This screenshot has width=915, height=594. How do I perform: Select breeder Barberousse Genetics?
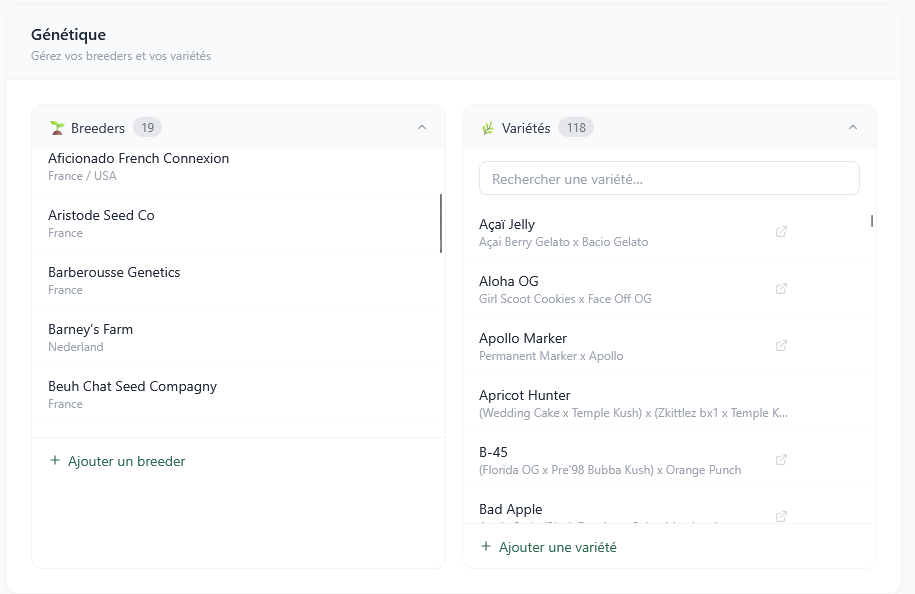click(238, 280)
